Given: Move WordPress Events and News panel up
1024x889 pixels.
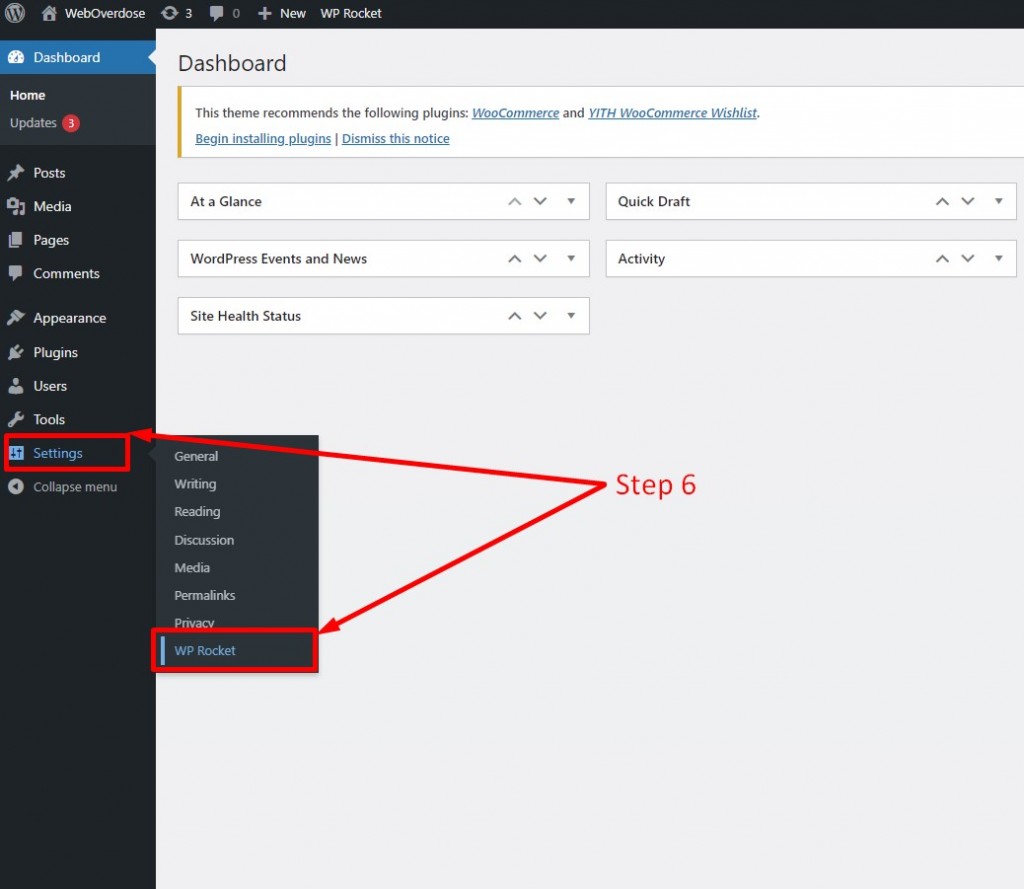Looking at the screenshot, I should tap(515, 259).
